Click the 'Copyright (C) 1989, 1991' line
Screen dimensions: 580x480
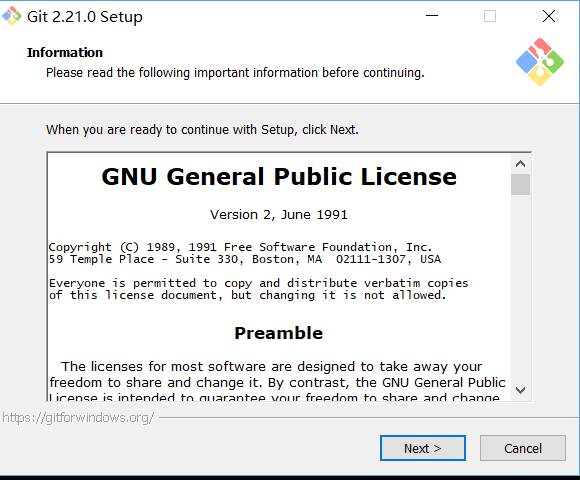240,247
